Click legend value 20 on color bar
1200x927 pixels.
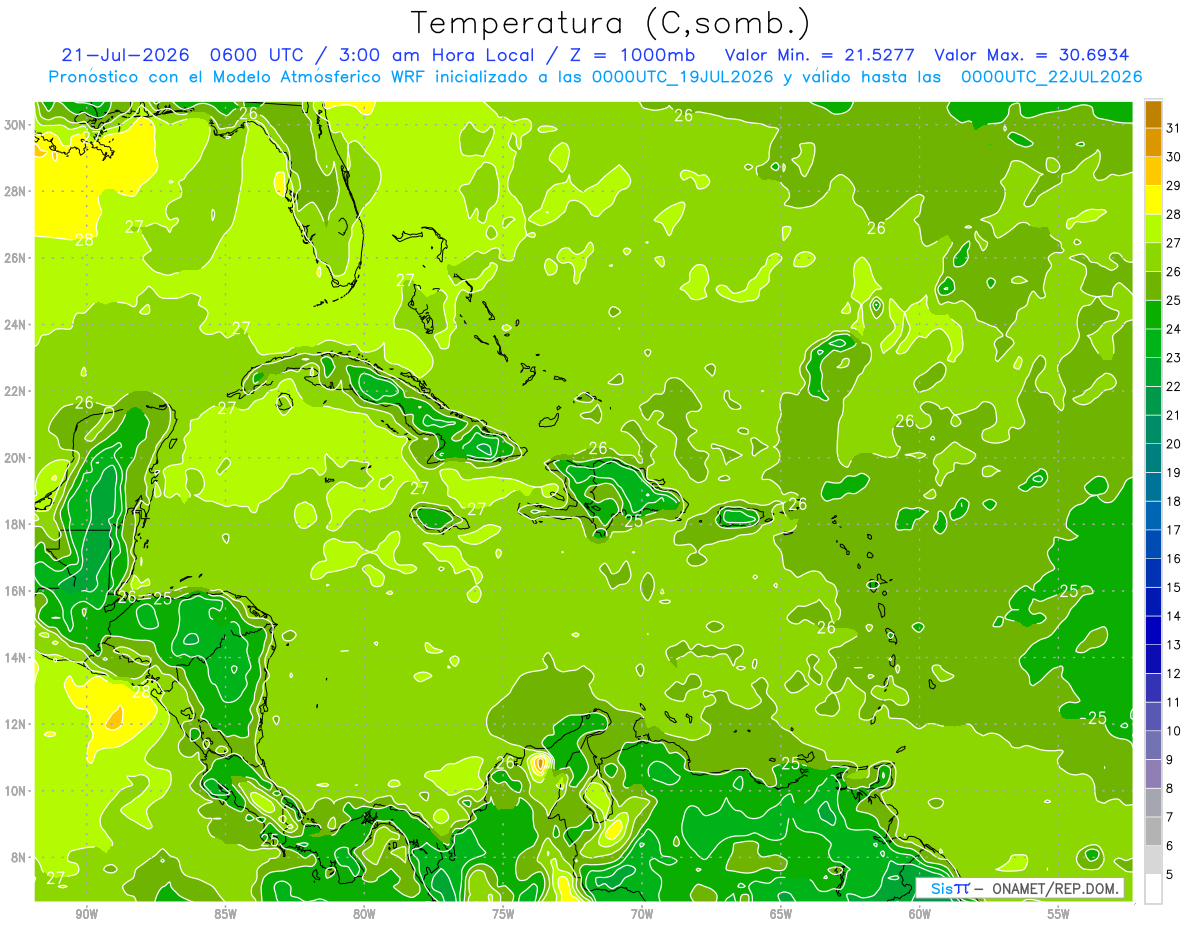tap(1174, 443)
